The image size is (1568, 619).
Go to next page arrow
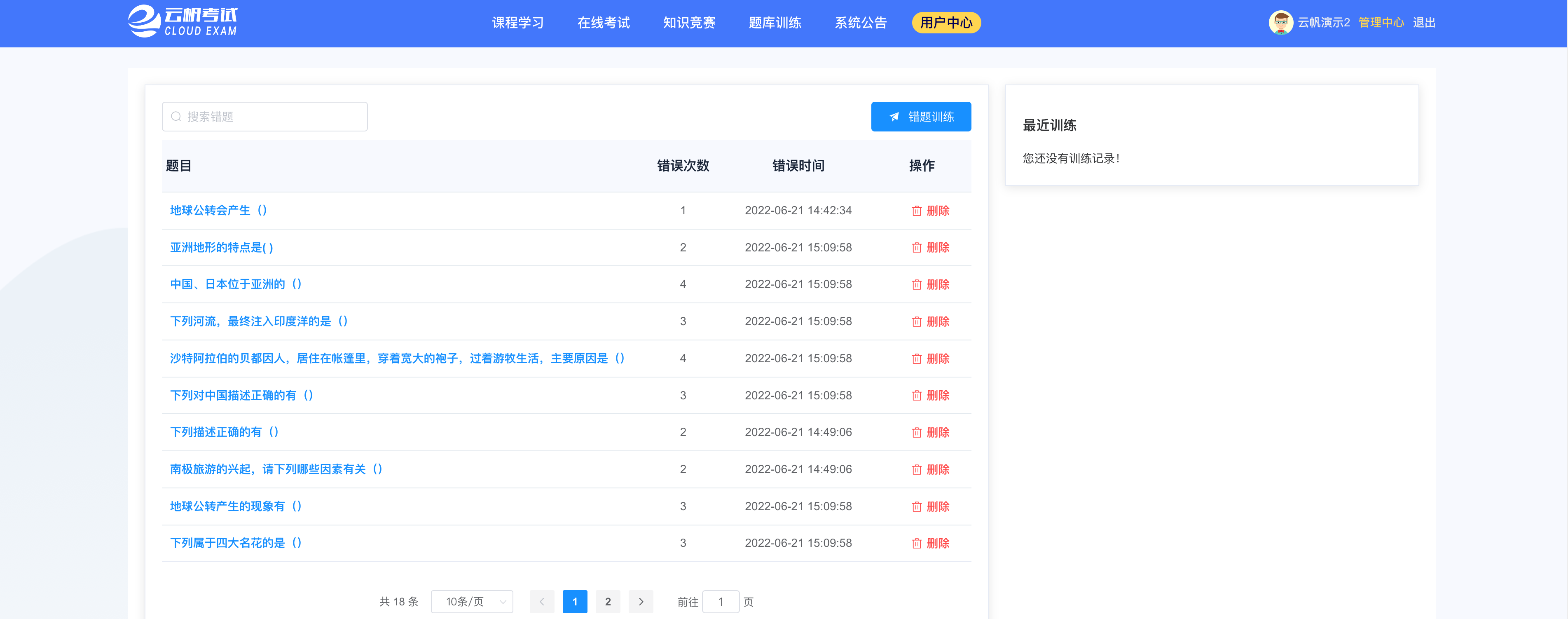point(641,601)
